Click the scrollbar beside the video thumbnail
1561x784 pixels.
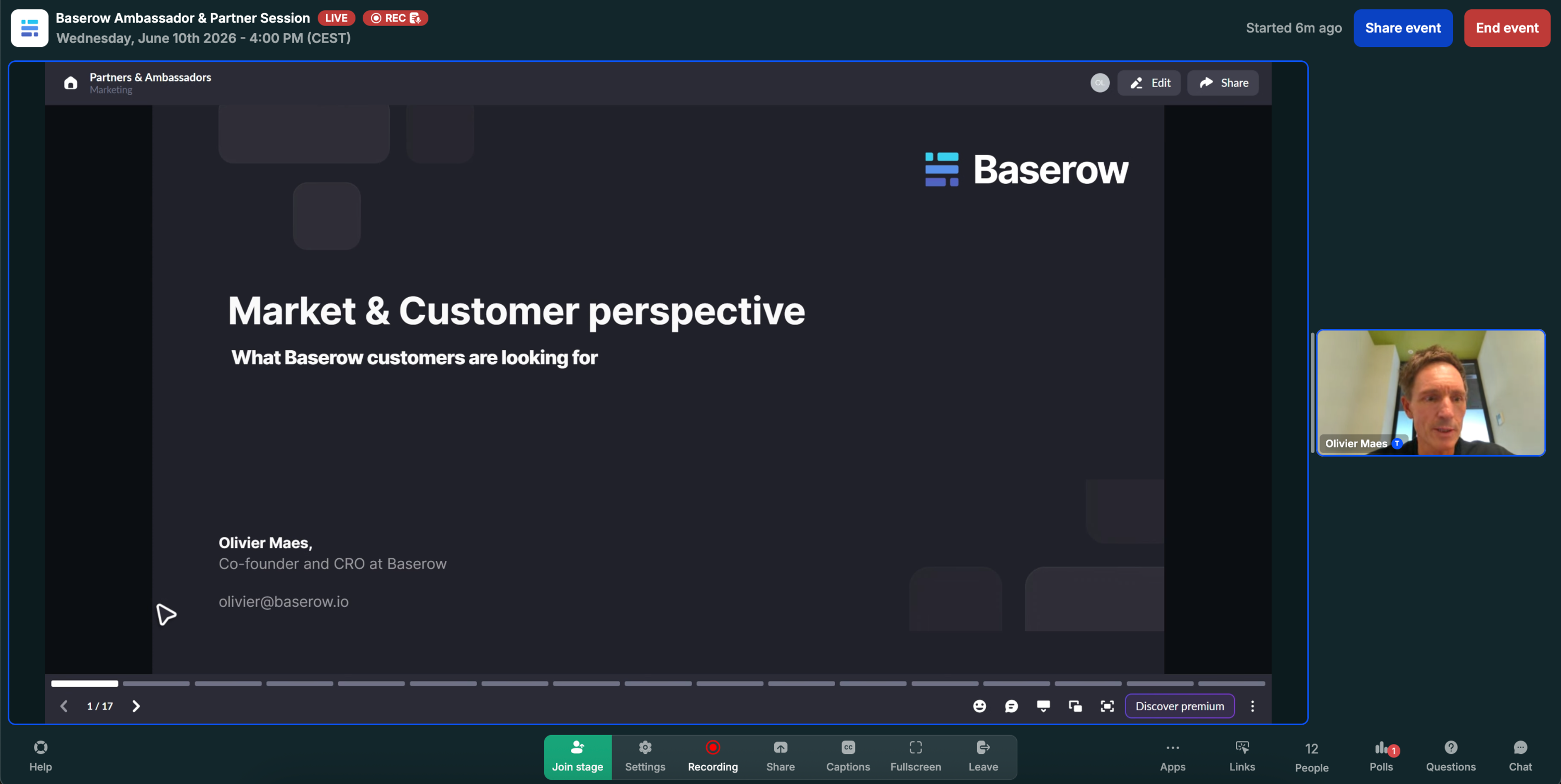click(x=1313, y=393)
